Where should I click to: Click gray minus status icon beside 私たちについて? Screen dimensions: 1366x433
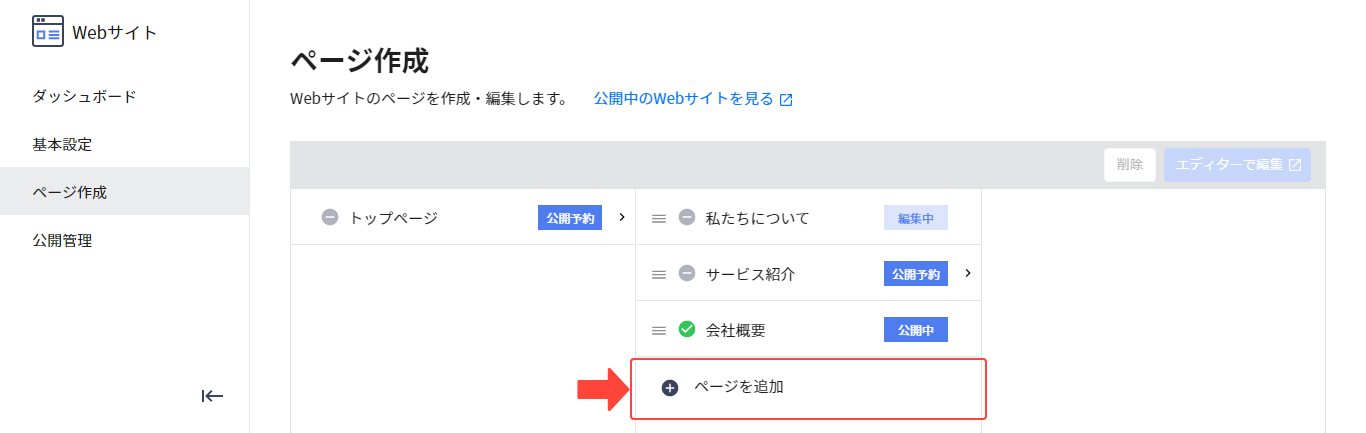pos(687,217)
